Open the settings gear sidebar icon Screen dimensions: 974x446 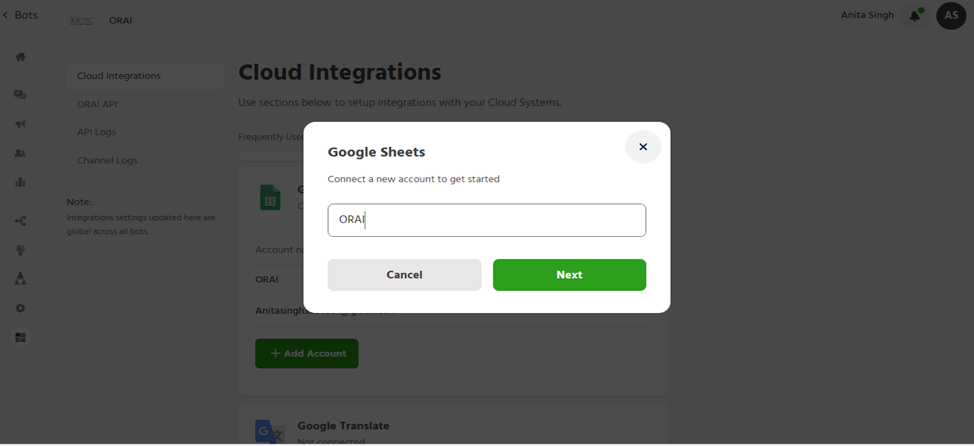coord(20,308)
